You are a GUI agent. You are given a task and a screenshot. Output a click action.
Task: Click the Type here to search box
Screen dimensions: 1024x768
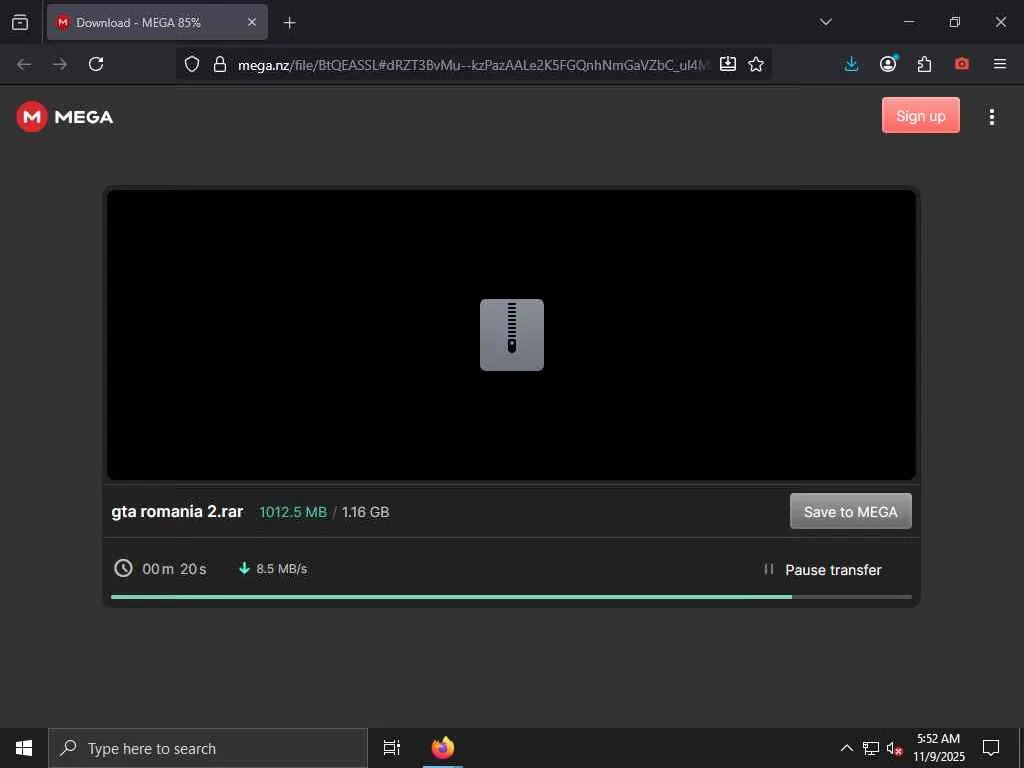[208, 748]
